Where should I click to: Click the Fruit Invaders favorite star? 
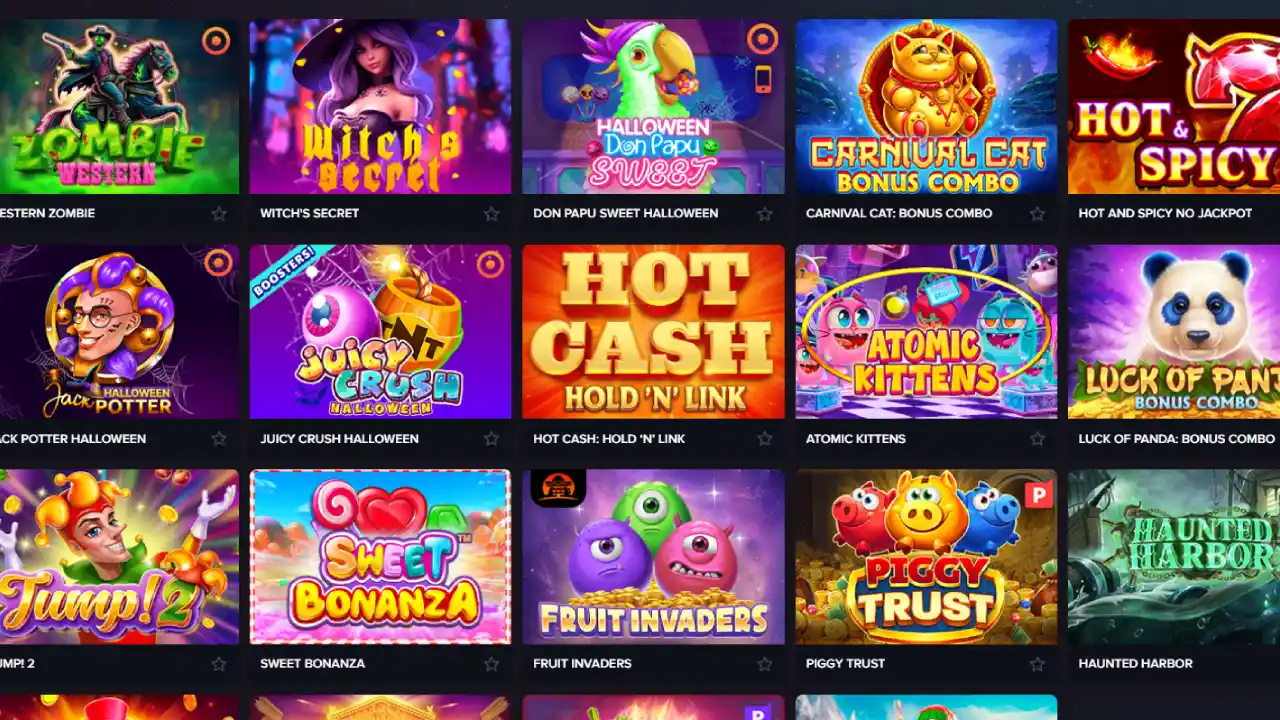764,663
